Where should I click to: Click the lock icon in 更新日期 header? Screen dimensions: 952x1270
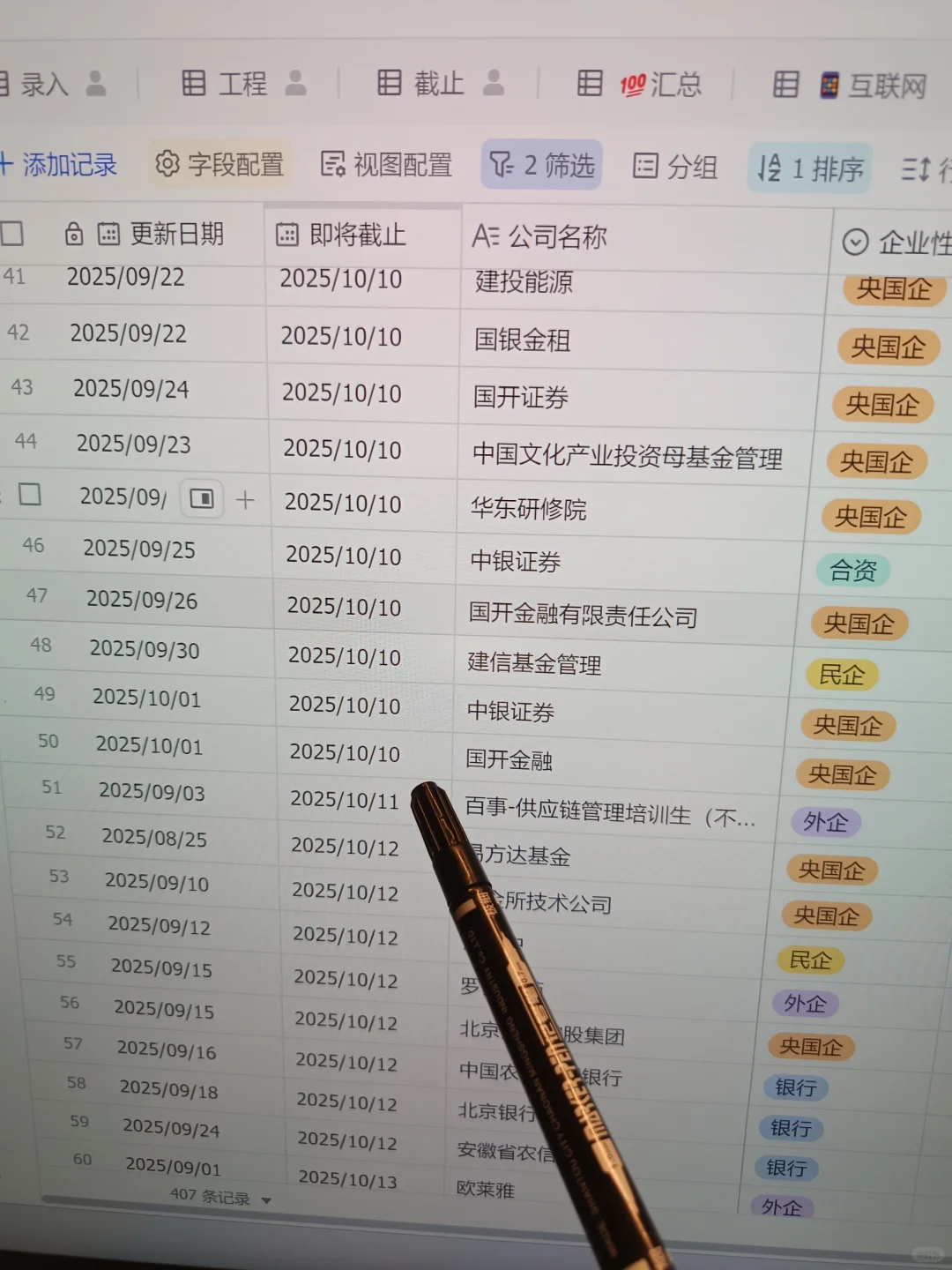pos(74,234)
